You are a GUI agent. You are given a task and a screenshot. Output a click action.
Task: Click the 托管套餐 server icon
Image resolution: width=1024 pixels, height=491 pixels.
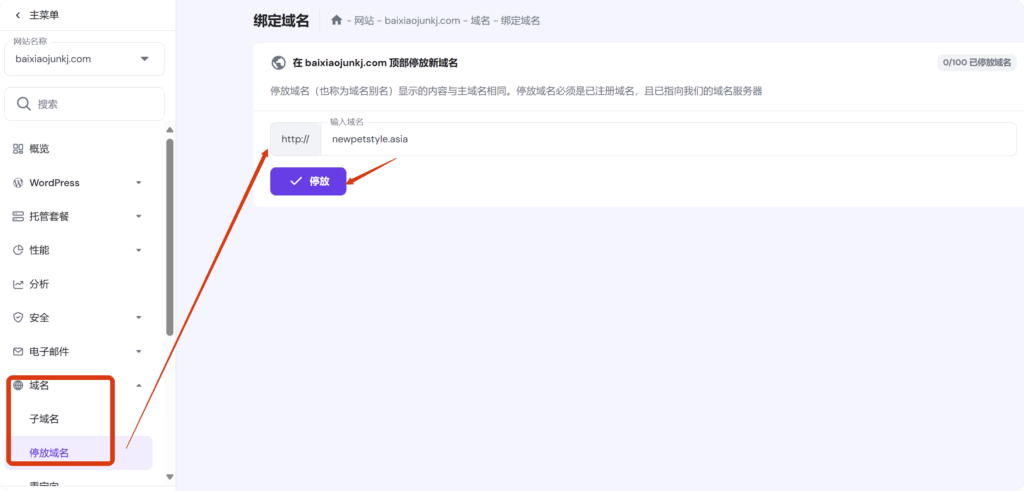pos(18,216)
